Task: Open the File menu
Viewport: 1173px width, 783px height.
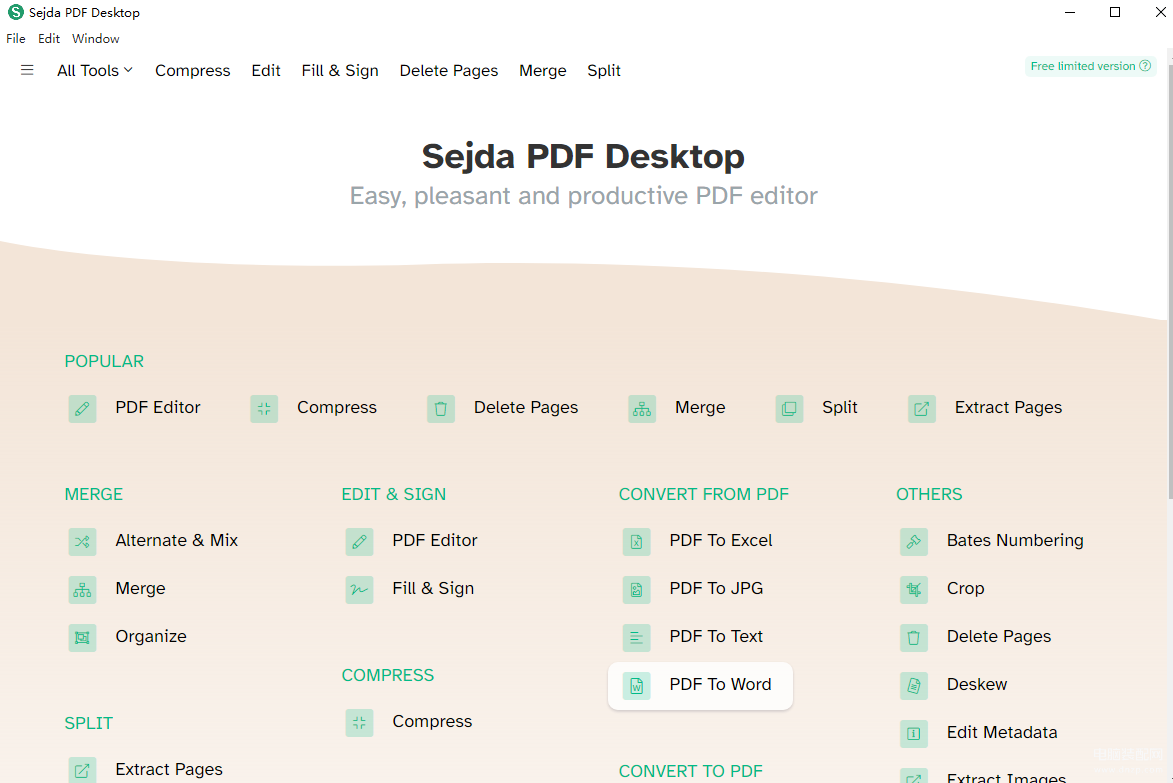Action: pos(16,39)
